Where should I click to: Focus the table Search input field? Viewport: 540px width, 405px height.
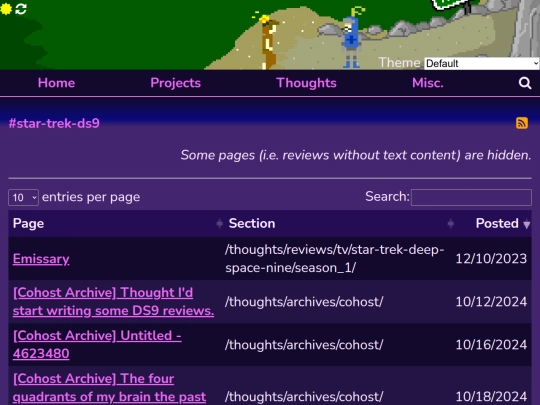point(471,197)
